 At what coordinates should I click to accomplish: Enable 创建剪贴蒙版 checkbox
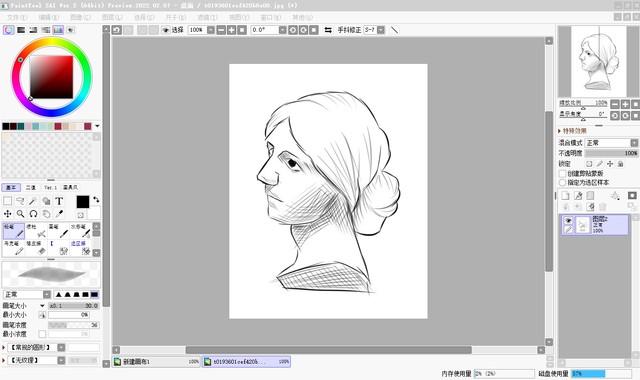[562, 173]
